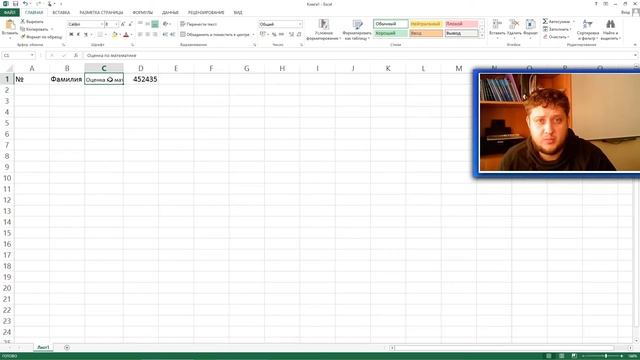Toggle the highlighted Bottom Align button

(x=155, y=24)
